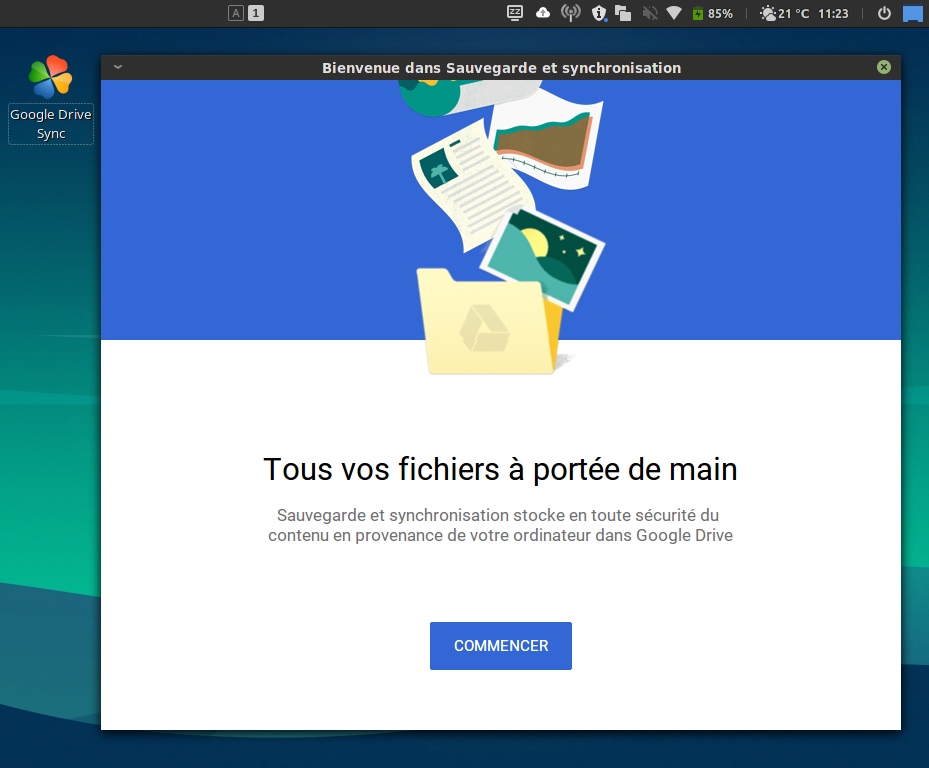
Task: Open the power session menu
Action: pyautogui.click(x=884, y=13)
